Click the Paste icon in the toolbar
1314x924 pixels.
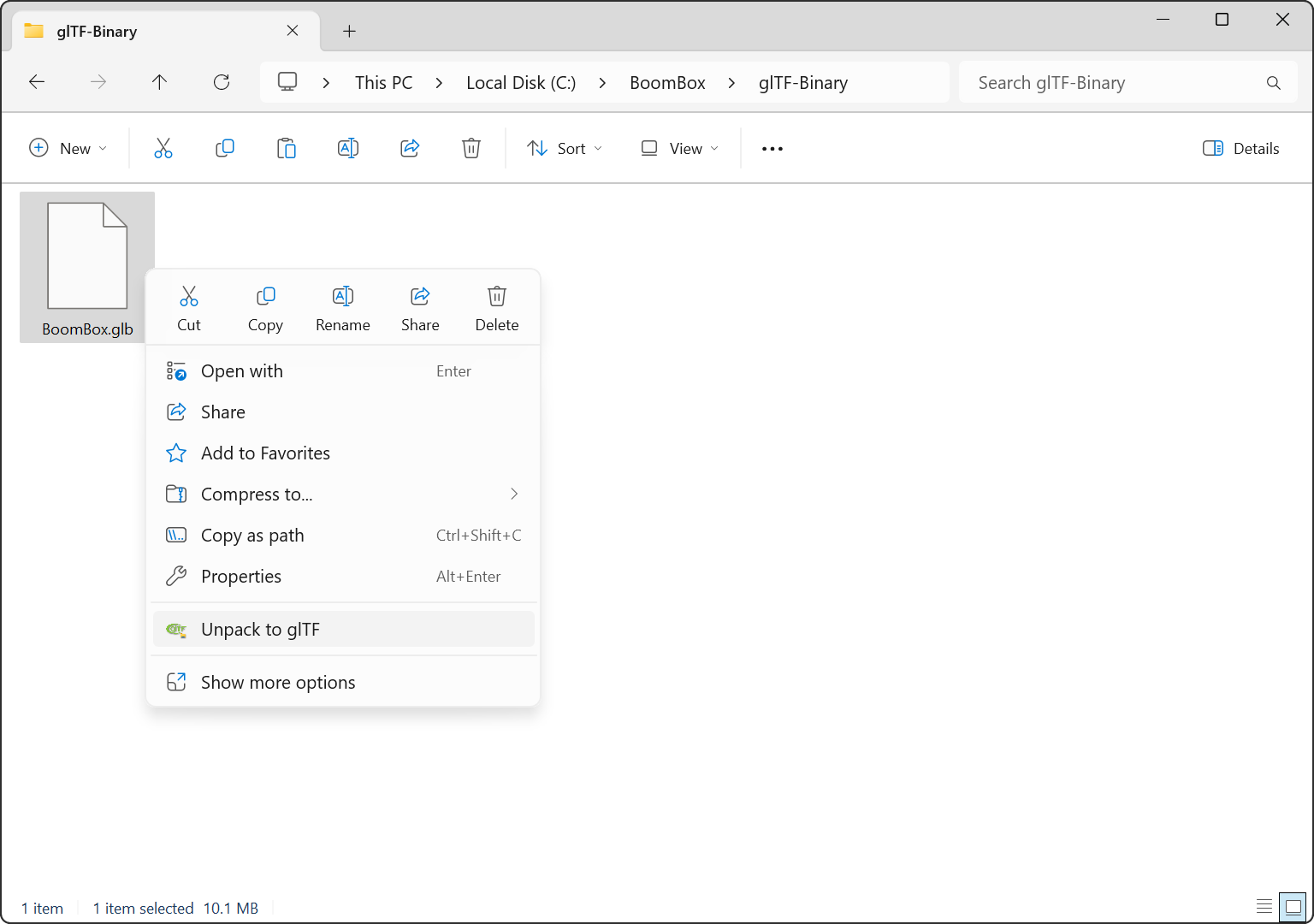coord(287,149)
